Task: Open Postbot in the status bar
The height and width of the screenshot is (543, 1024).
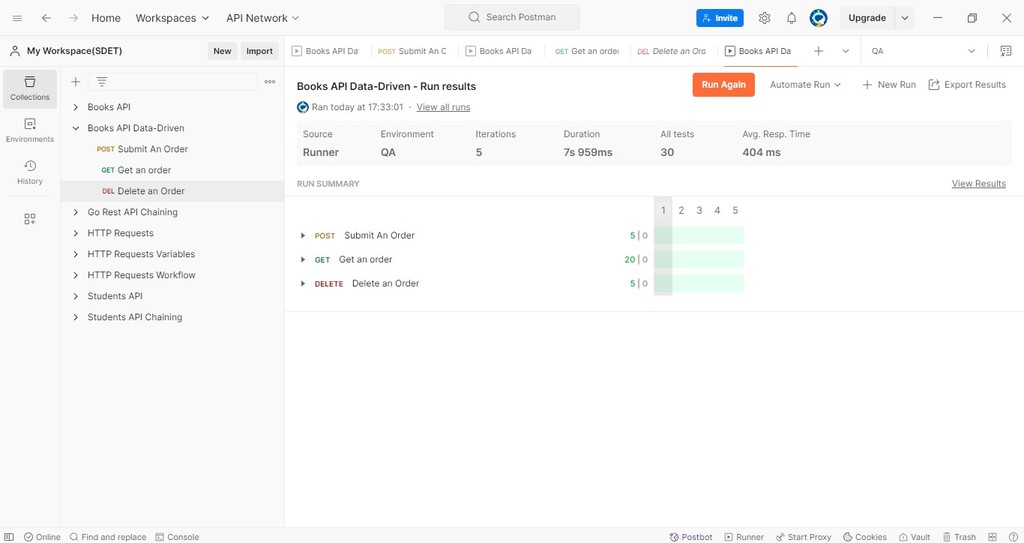Action: (x=691, y=537)
